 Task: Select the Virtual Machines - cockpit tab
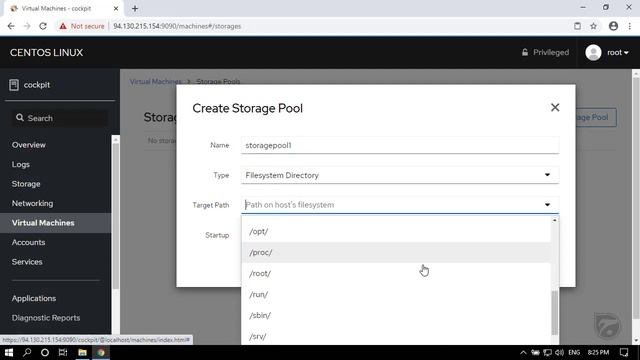(64, 8)
